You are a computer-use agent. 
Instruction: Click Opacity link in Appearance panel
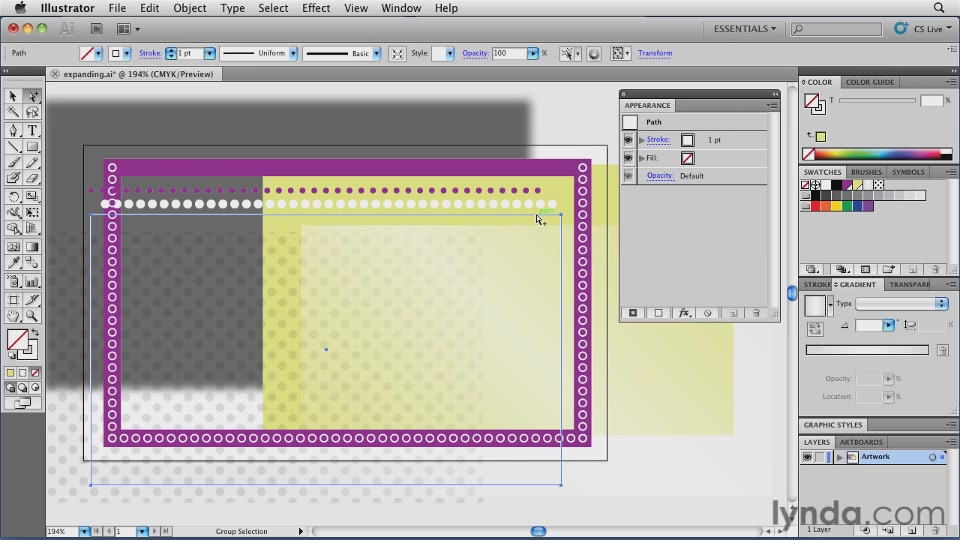click(x=660, y=176)
